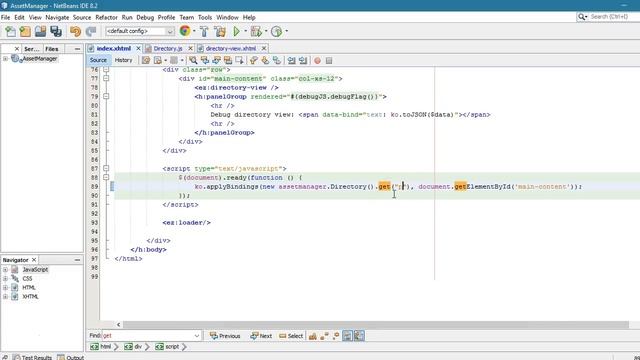This screenshot has width=640, height=360.
Task: Toggle Highlight Results in find bar
Action: click(347, 336)
